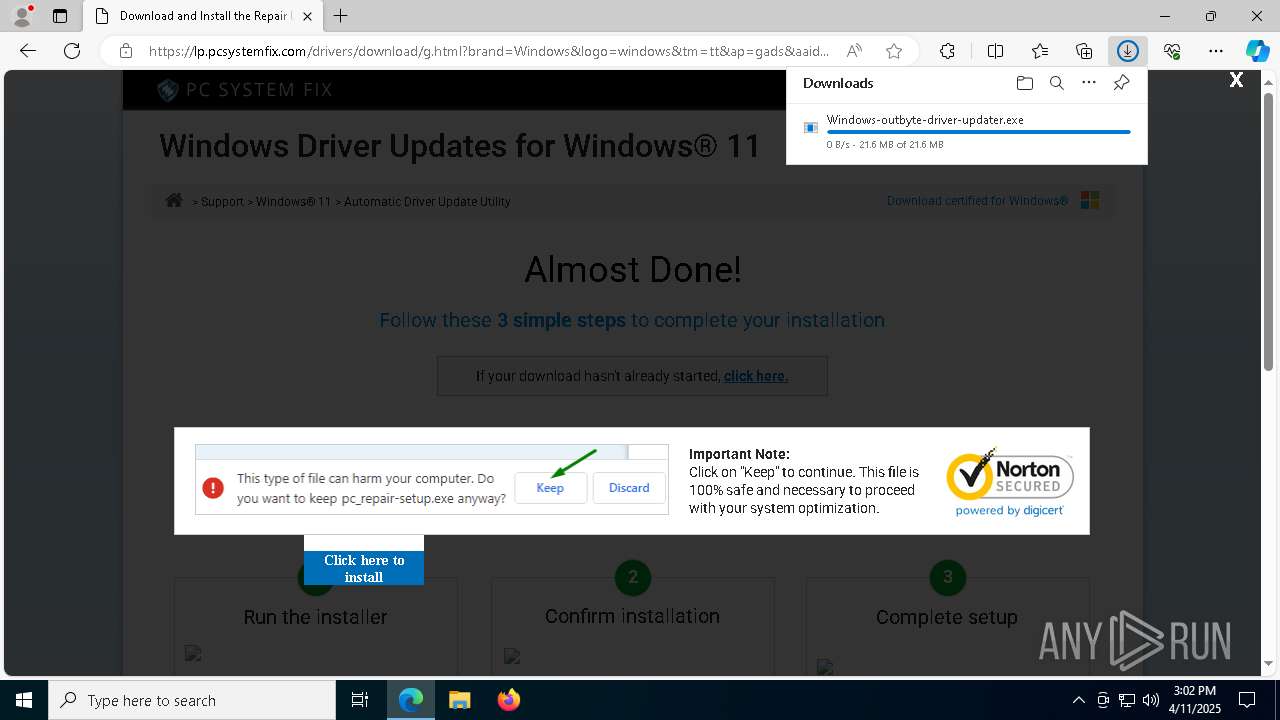Add page to favorites star icon
The image size is (1280, 720).
coord(894,51)
